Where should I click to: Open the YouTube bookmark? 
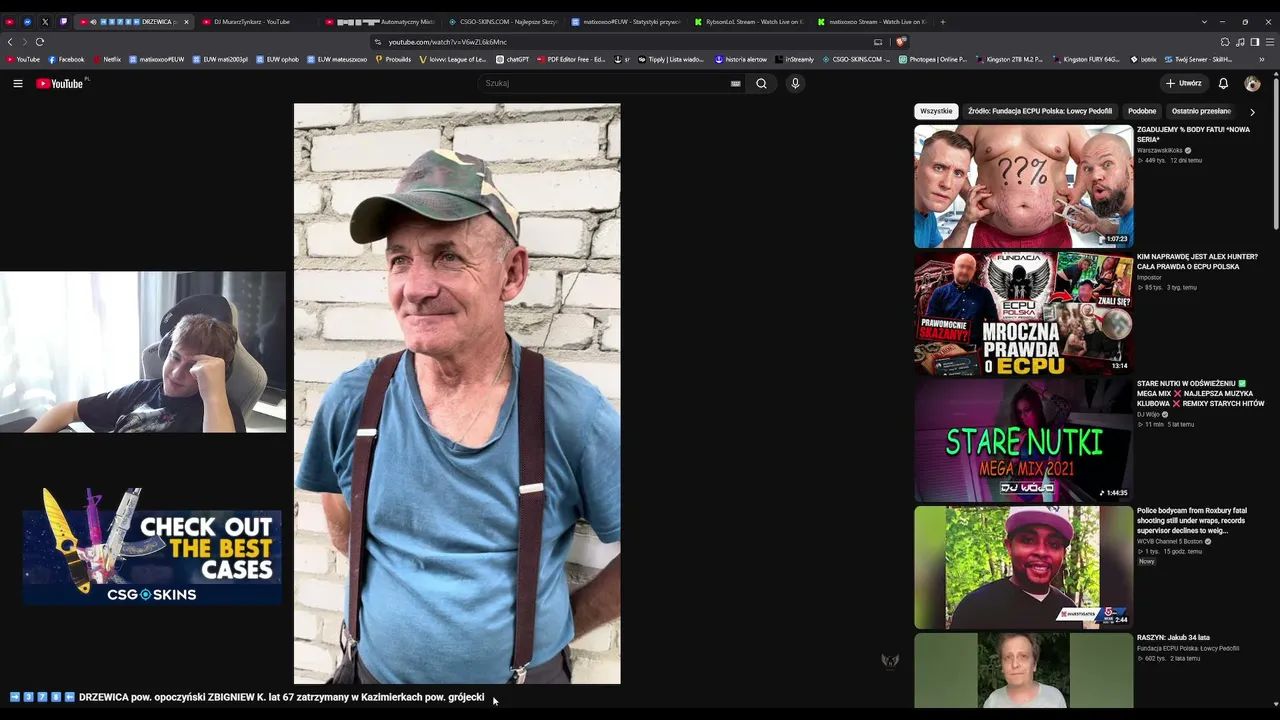[x=23, y=59]
